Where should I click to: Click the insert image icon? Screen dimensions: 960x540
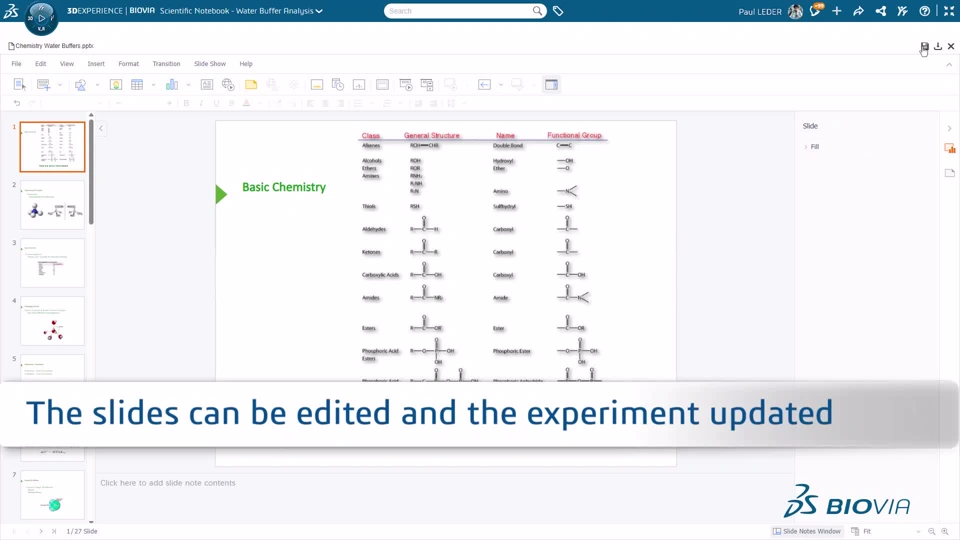(x=116, y=85)
